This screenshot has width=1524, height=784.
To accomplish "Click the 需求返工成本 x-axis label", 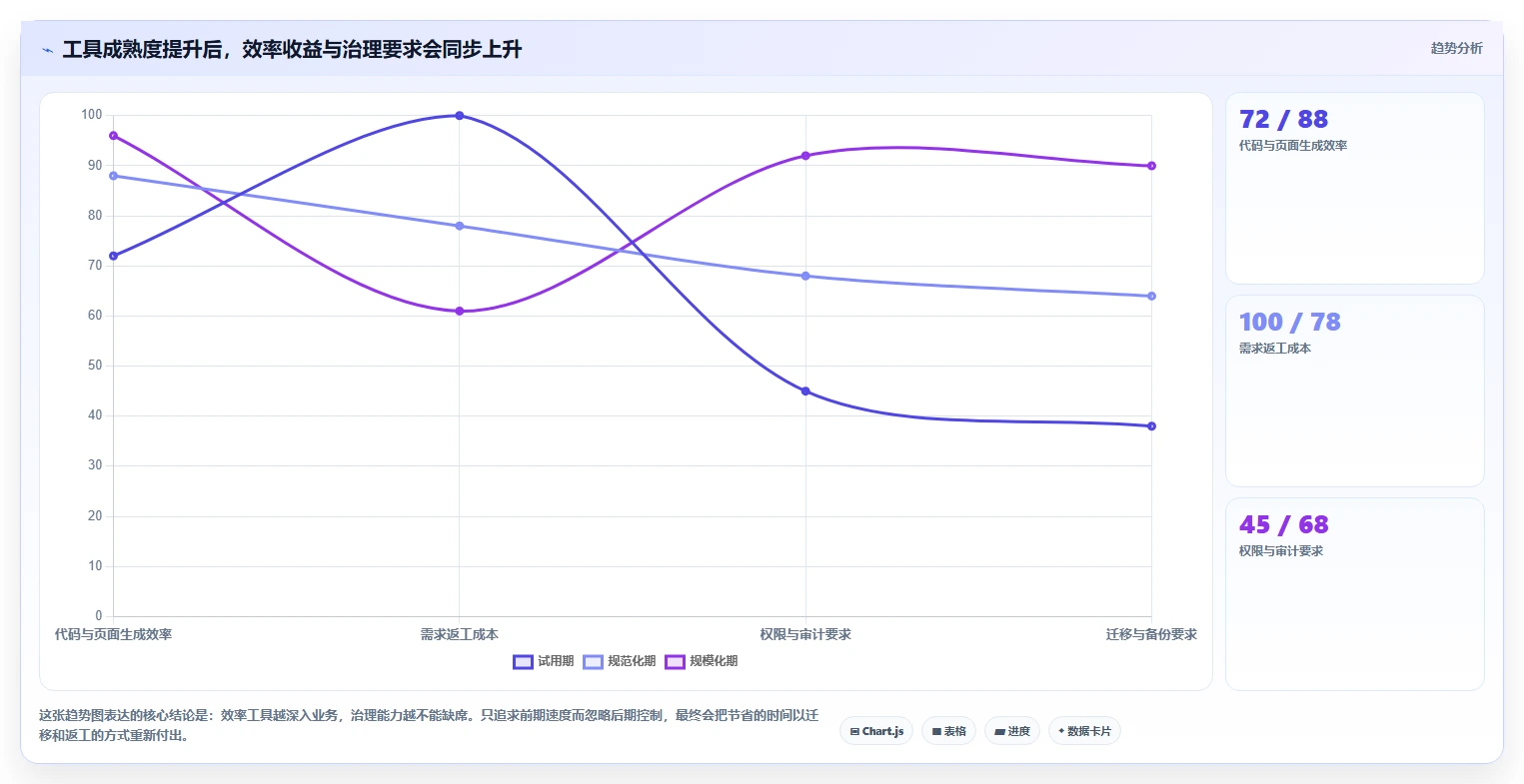I will pyautogui.click(x=460, y=634).
